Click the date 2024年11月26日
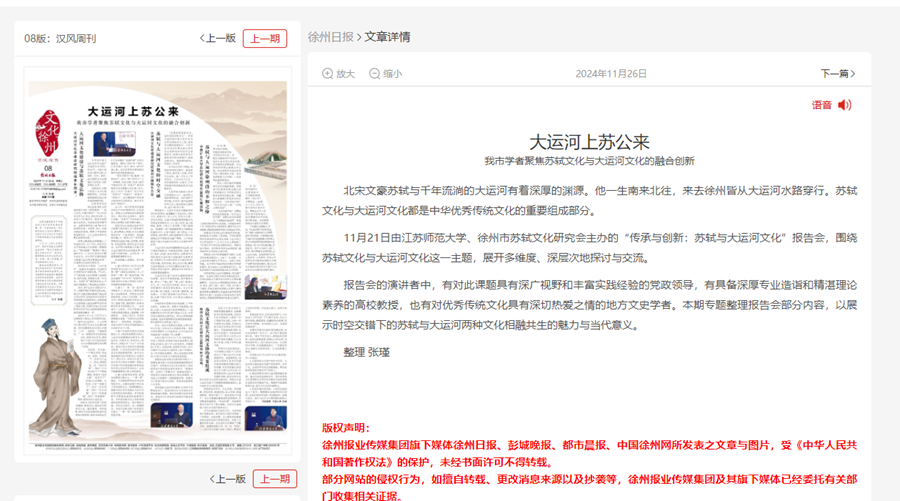900x501 pixels. coord(611,74)
